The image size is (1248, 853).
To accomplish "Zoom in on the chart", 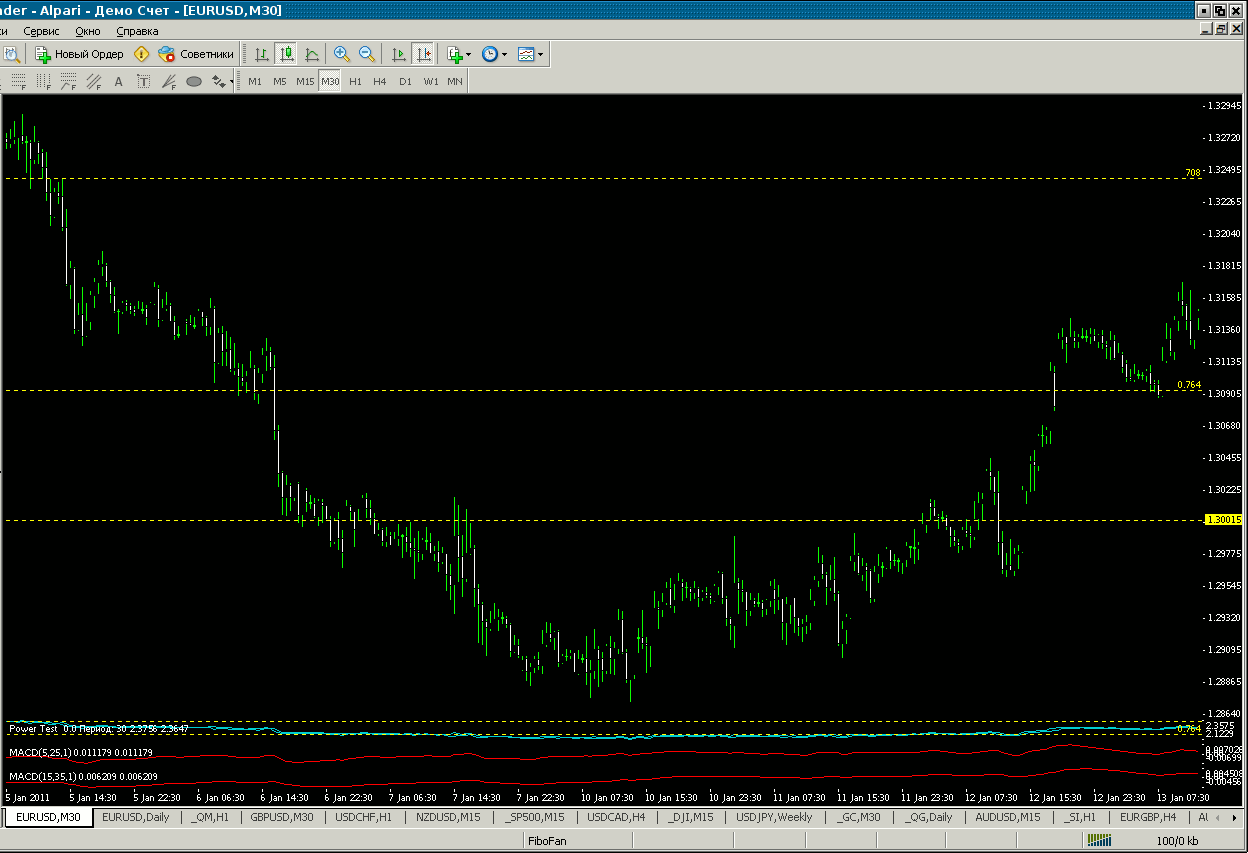I will pos(342,54).
